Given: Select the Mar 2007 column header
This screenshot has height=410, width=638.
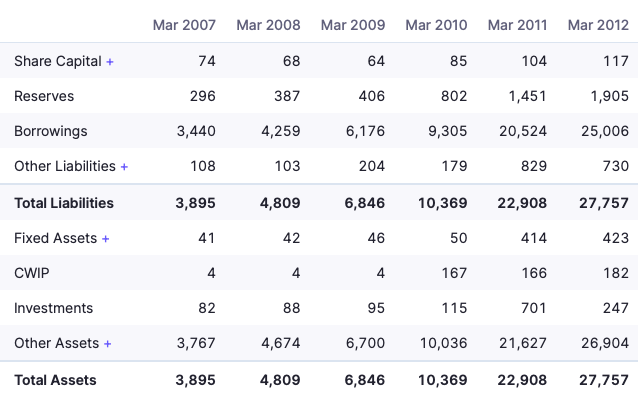Looking at the screenshot, I should coord(183,24).
